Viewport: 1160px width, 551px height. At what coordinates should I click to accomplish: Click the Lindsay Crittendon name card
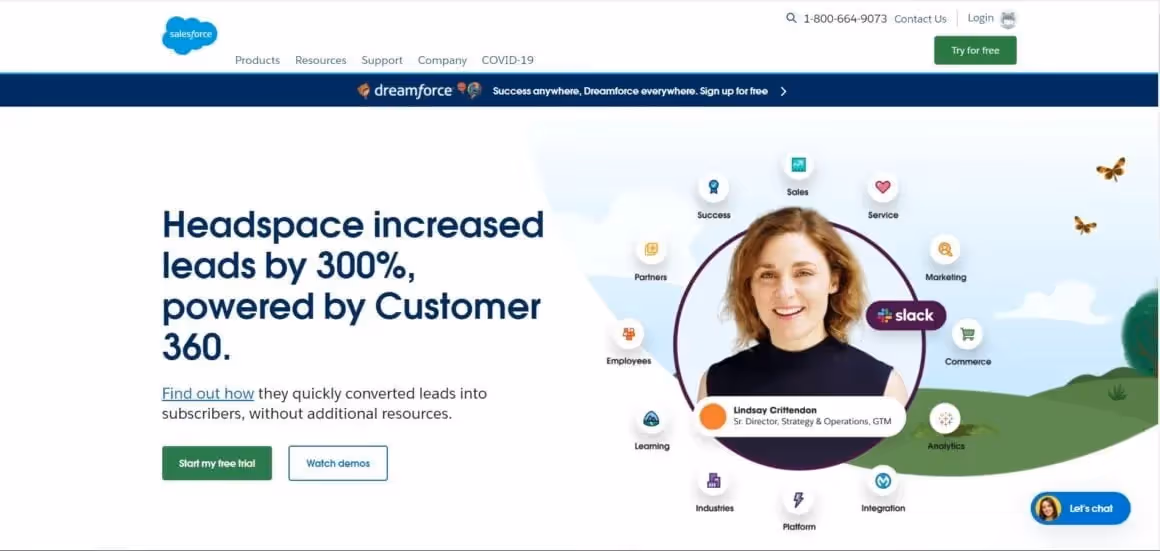800,416
